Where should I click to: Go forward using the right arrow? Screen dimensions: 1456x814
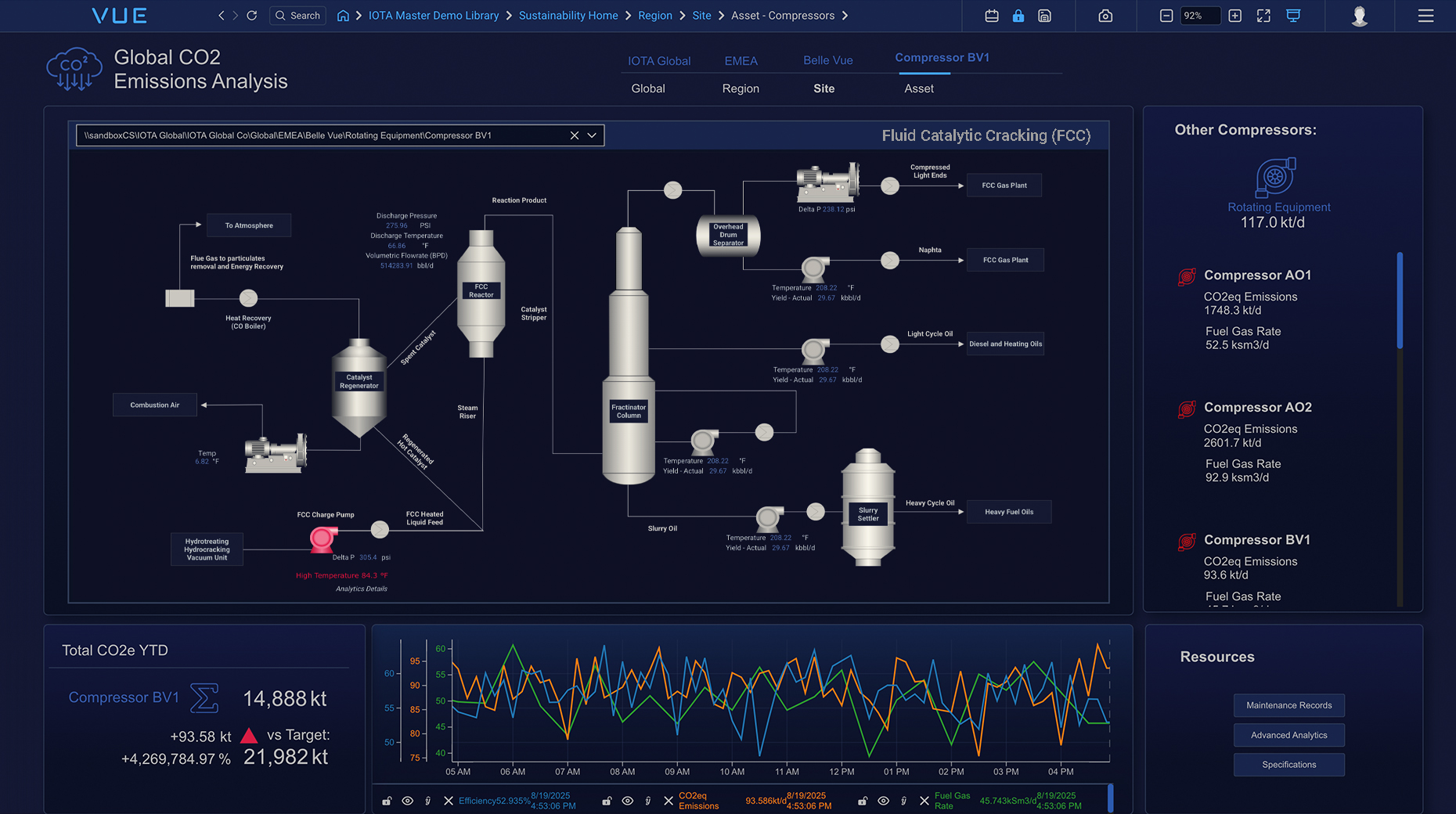click(x=235, y=16)
